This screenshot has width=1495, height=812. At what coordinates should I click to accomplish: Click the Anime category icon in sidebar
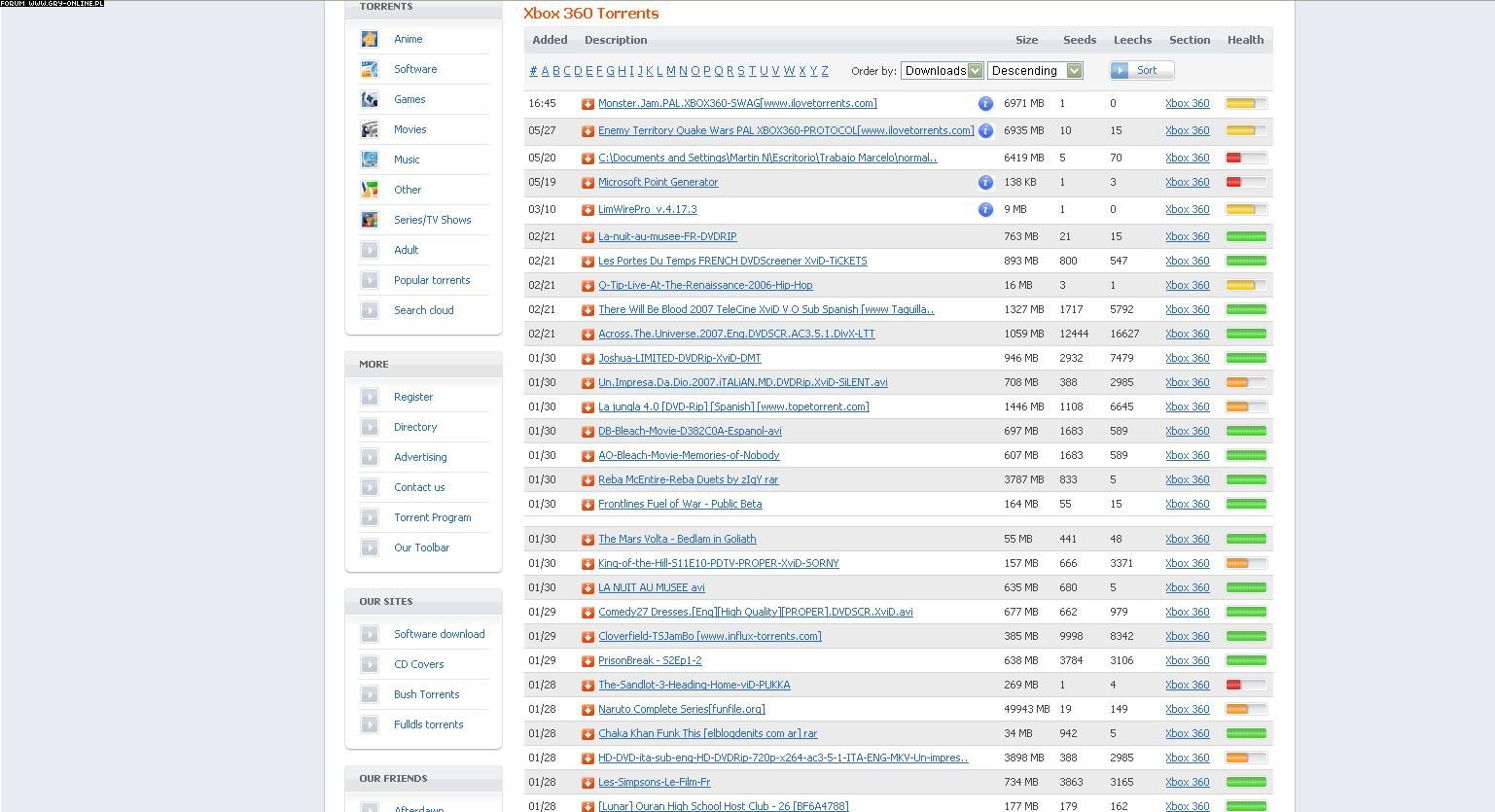coord(370,39)
